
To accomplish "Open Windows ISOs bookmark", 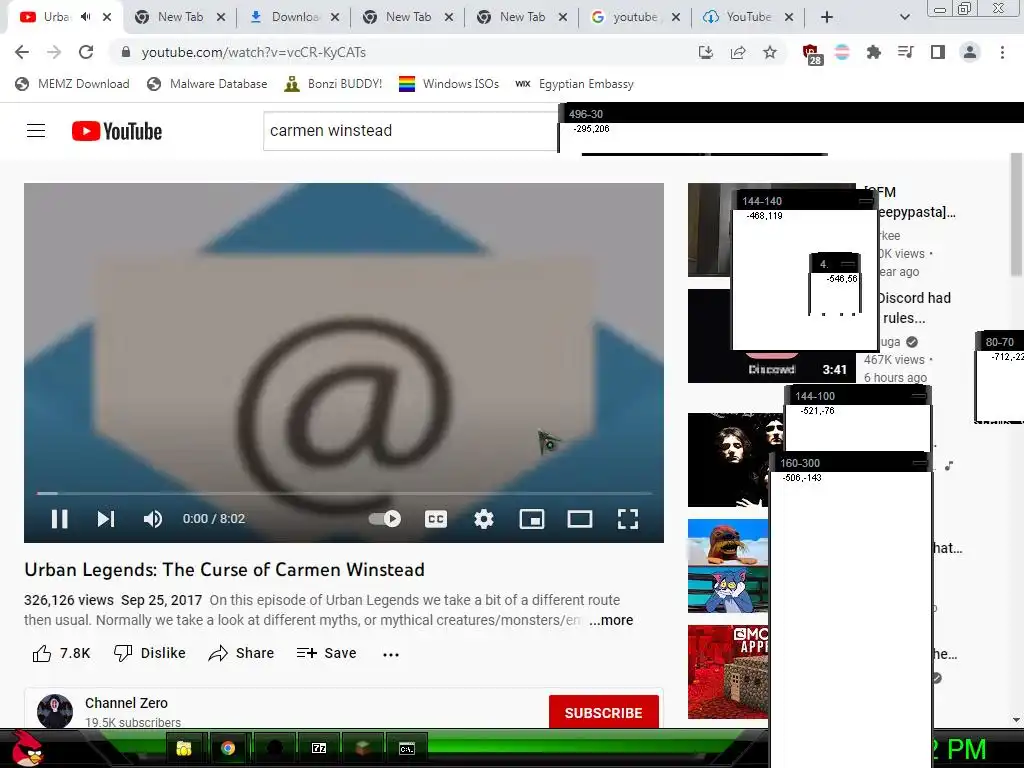I will pos(449,84).
